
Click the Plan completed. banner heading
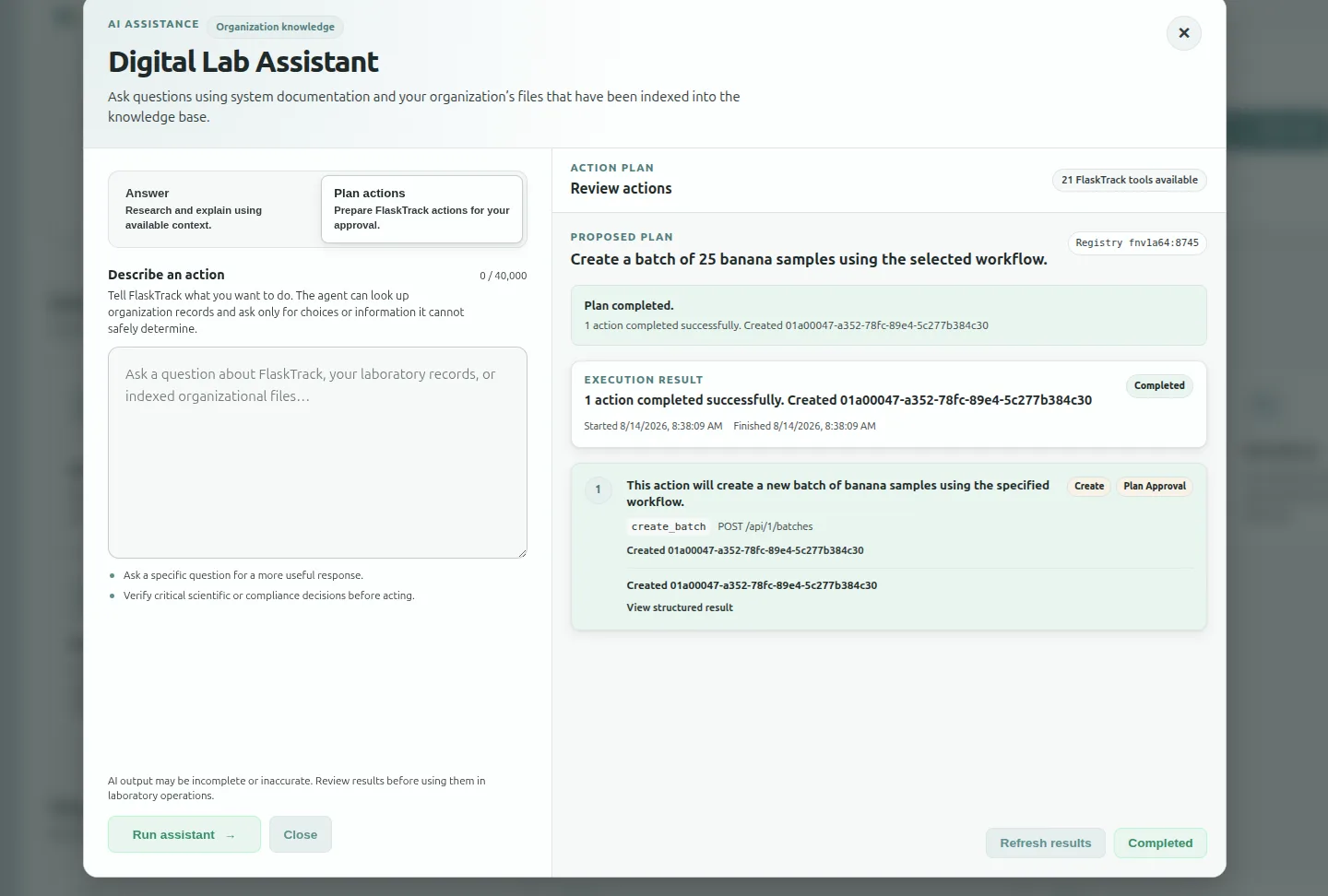[629, 305]
